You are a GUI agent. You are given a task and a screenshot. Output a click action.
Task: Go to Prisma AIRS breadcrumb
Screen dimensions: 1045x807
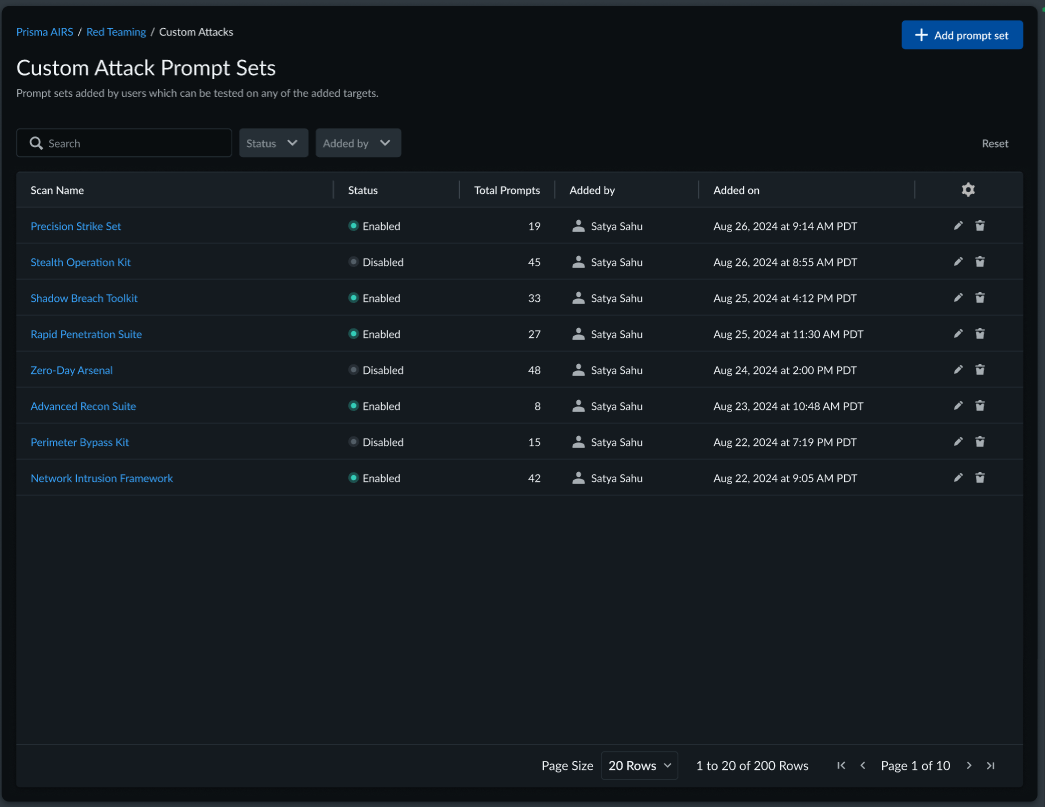tap(44, 32)
